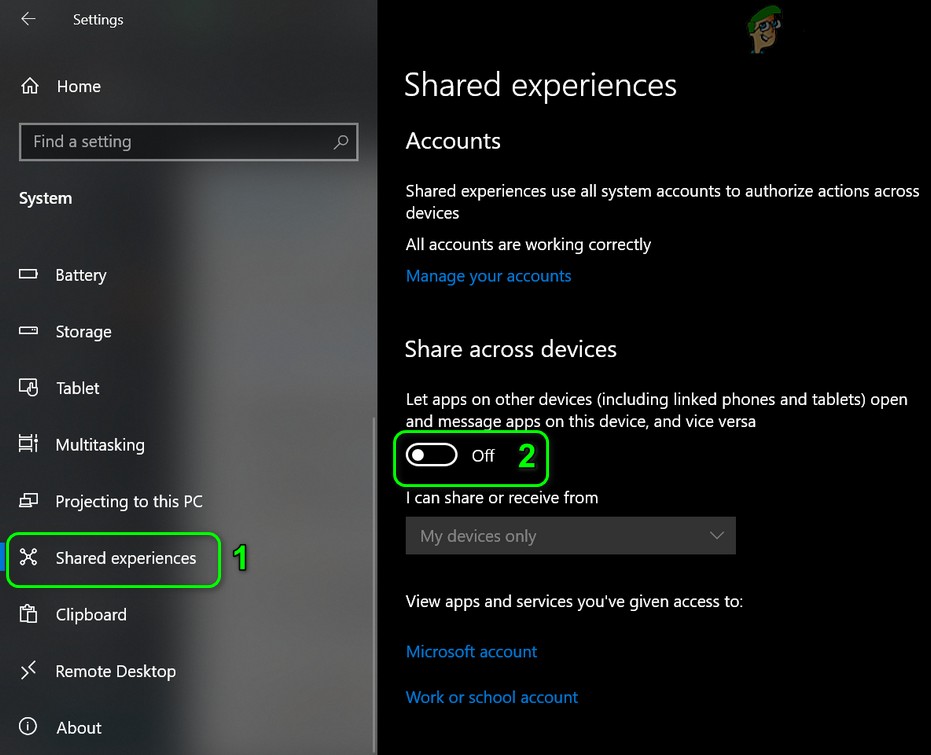The height and width of the screenshot is (755, 931).
Task: Click the search magnifier icon
Action: 341,142
